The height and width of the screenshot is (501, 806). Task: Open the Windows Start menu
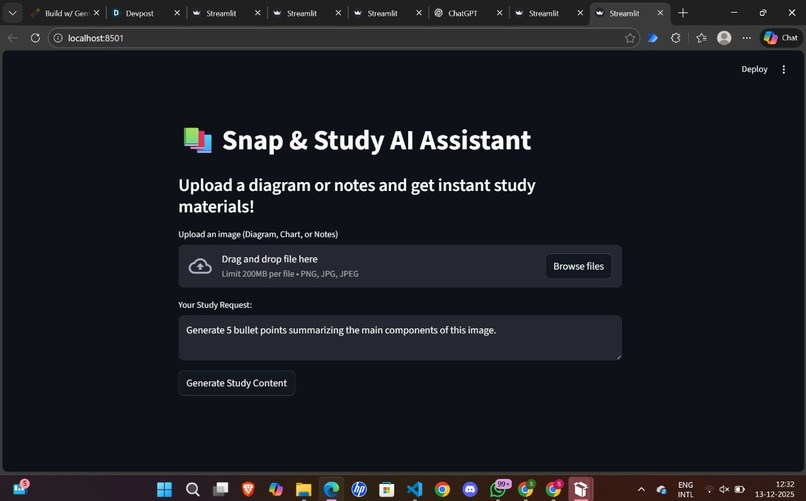[x=164, y=489]
